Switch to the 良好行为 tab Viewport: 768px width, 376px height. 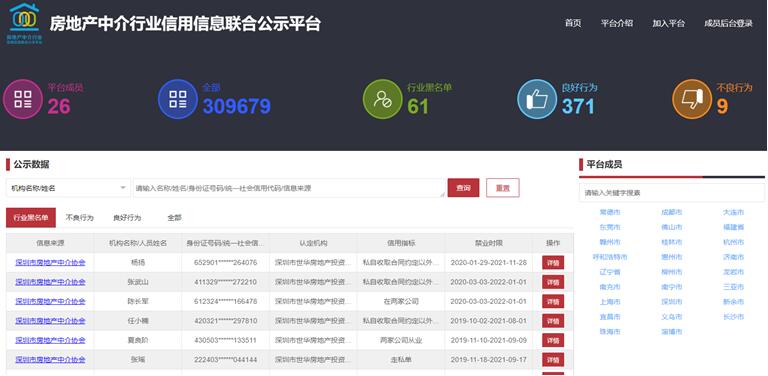click(x=127, y=218)
